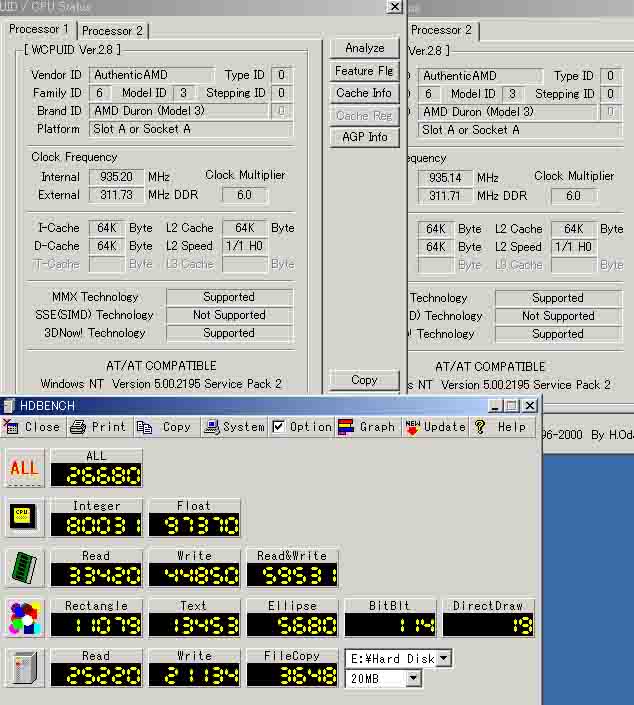This screenshot has width=634, height=705.
Task: Click the L2 Speed 1/1 H0 field, left window
Action: pos(245,246)
